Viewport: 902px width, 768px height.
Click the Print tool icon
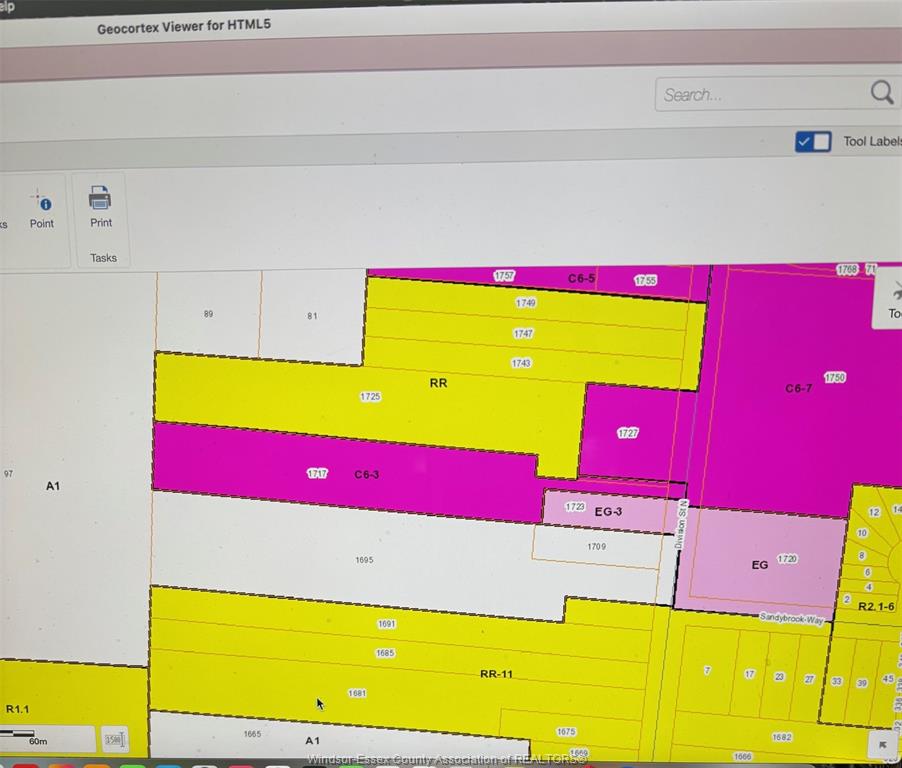(100, 198)
